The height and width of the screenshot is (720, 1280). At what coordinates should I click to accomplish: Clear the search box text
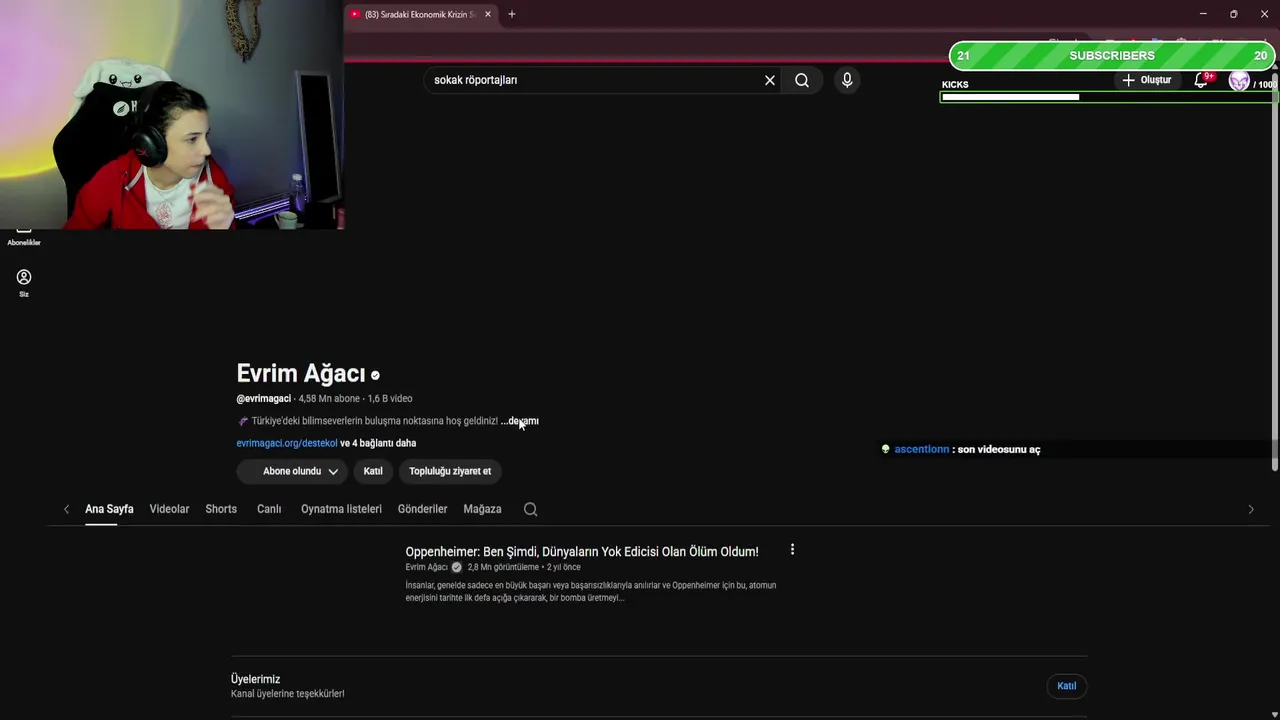[x=770, y=80]
